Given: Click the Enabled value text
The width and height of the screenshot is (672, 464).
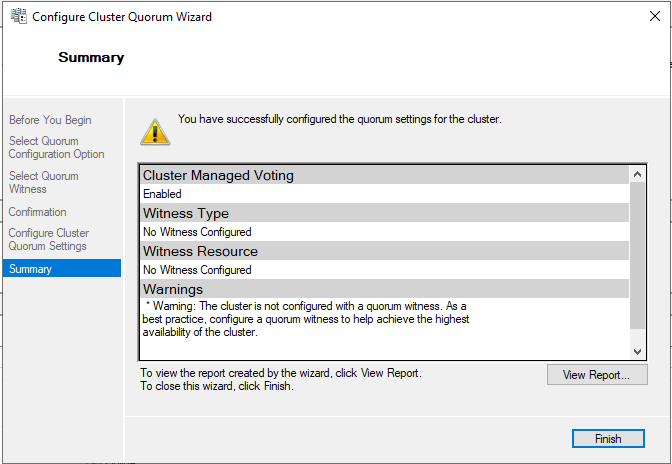Looking at the screenshot, I should (x=162, y=194).
